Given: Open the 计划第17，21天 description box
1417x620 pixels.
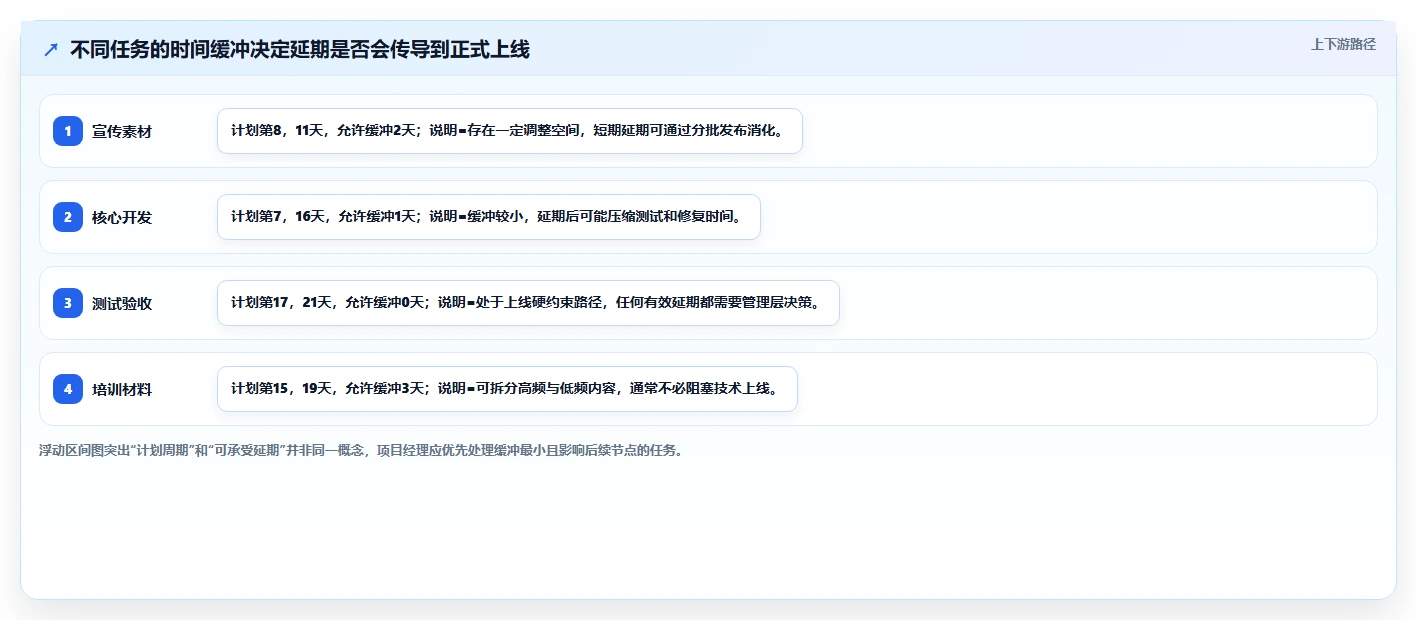Looking at the screenshot, I should 528,303.
